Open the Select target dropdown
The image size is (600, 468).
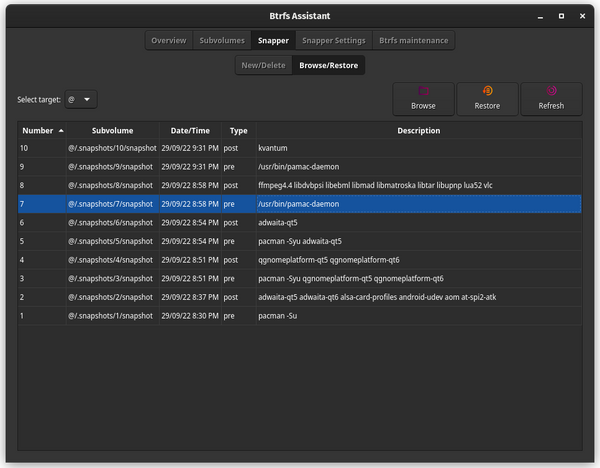pos(80,99)
